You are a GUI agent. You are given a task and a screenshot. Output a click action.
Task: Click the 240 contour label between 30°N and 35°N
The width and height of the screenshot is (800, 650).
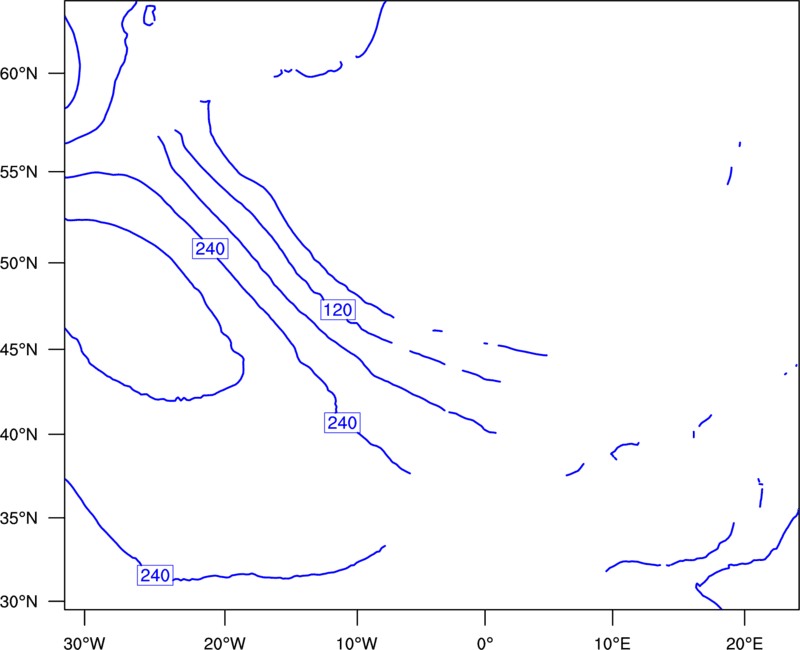pos(155,576)
